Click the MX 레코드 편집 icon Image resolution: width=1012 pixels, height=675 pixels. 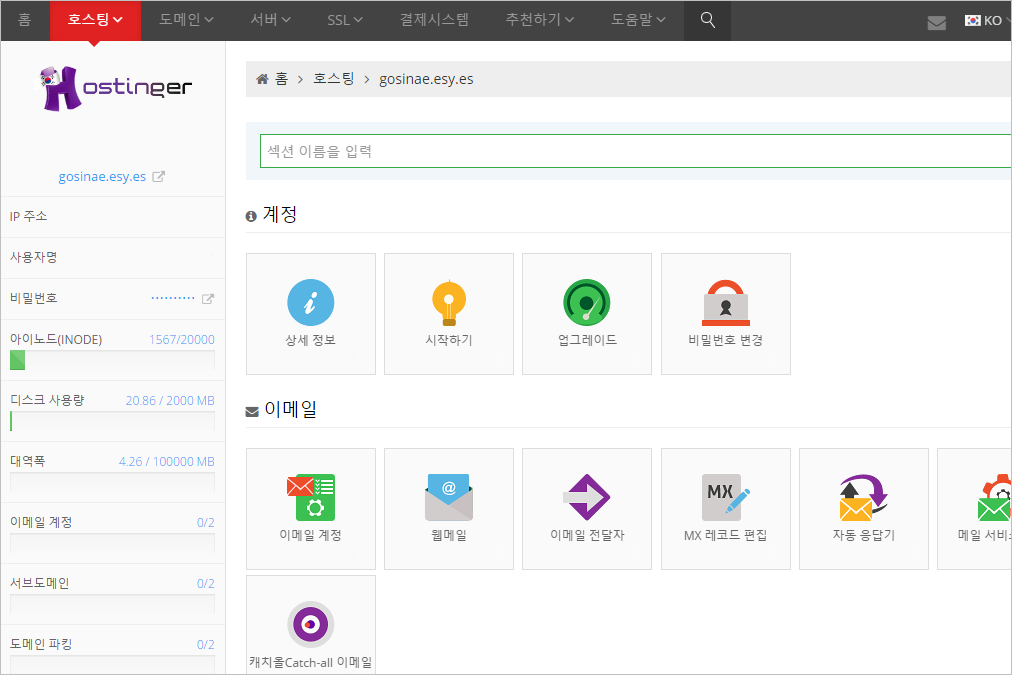point(725,498)
